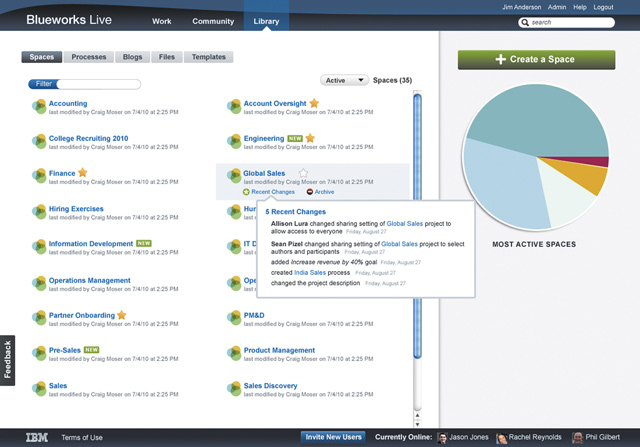Screen dimensions: 640x447
Task: Open the Active status dropdown
Action: coord(344,80)
